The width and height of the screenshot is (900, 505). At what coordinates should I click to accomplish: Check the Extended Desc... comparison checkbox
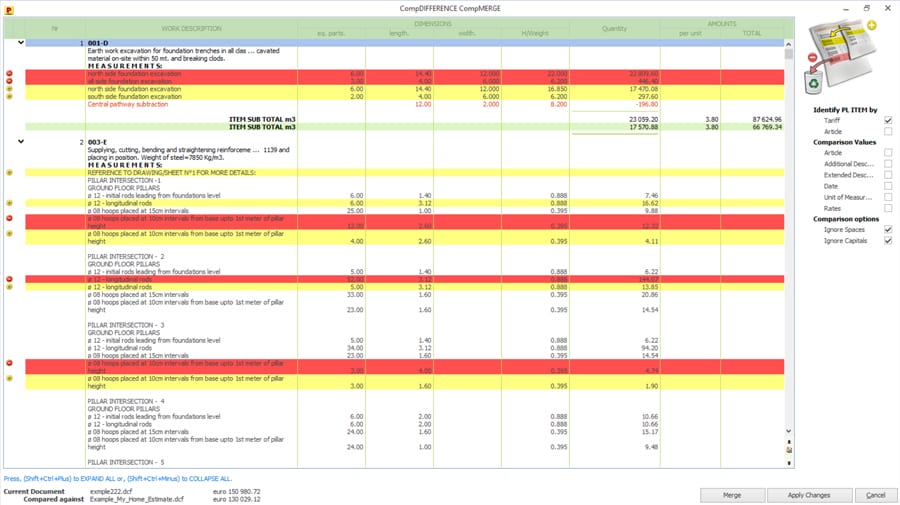(888, 175)
